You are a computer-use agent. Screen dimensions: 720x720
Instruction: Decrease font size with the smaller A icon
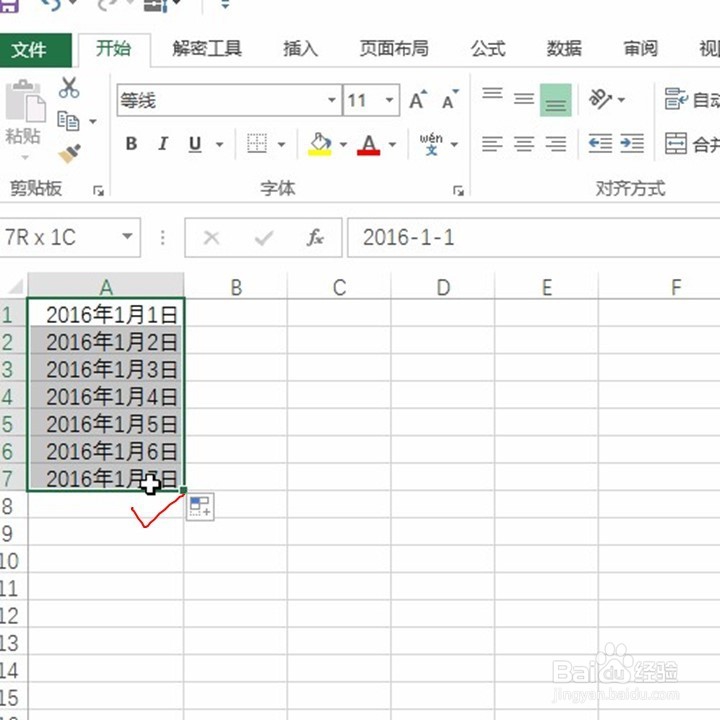(x=450, y=100)
